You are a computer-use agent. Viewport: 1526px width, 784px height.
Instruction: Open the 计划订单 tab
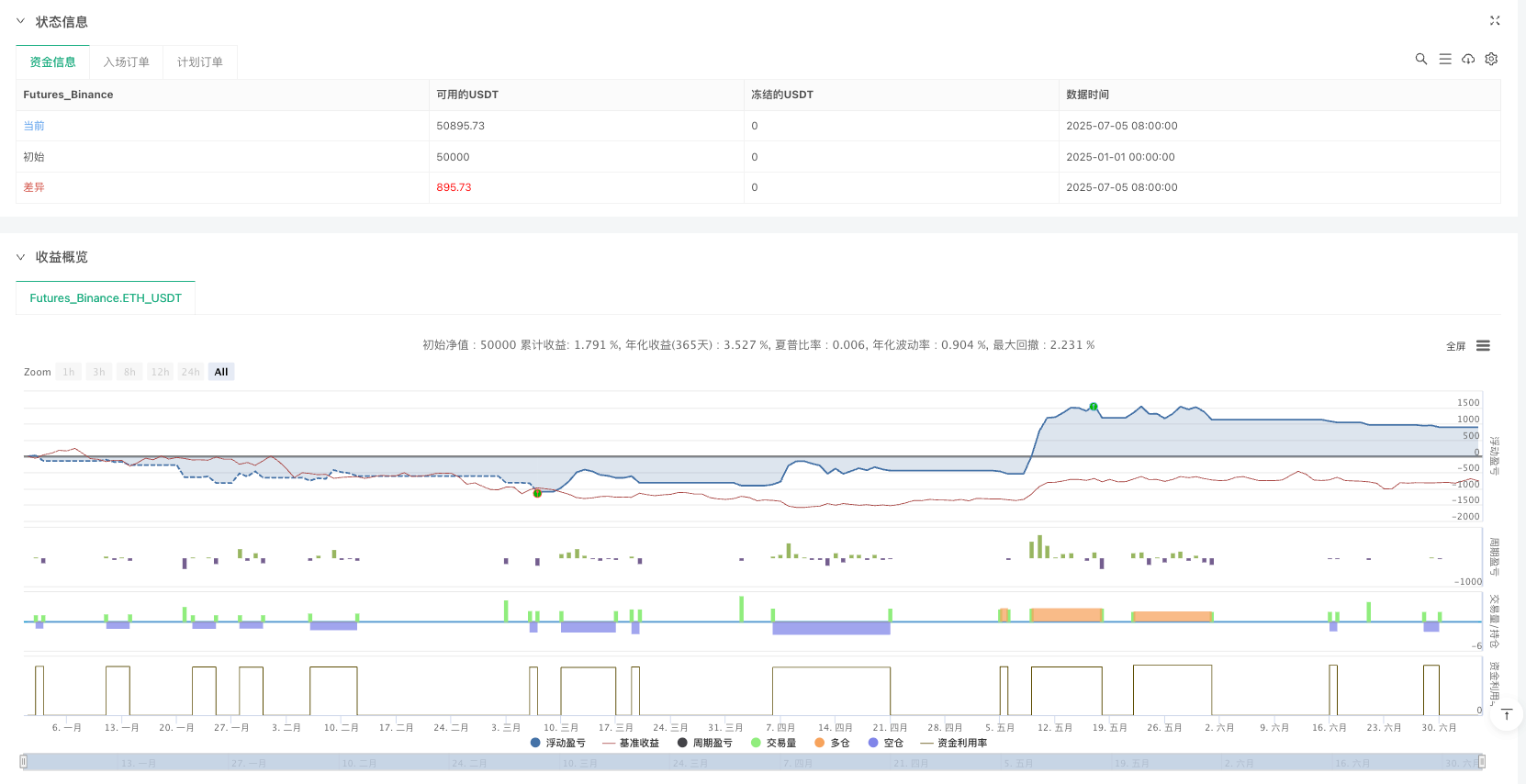pyautogui.click(x=199, y=62)
